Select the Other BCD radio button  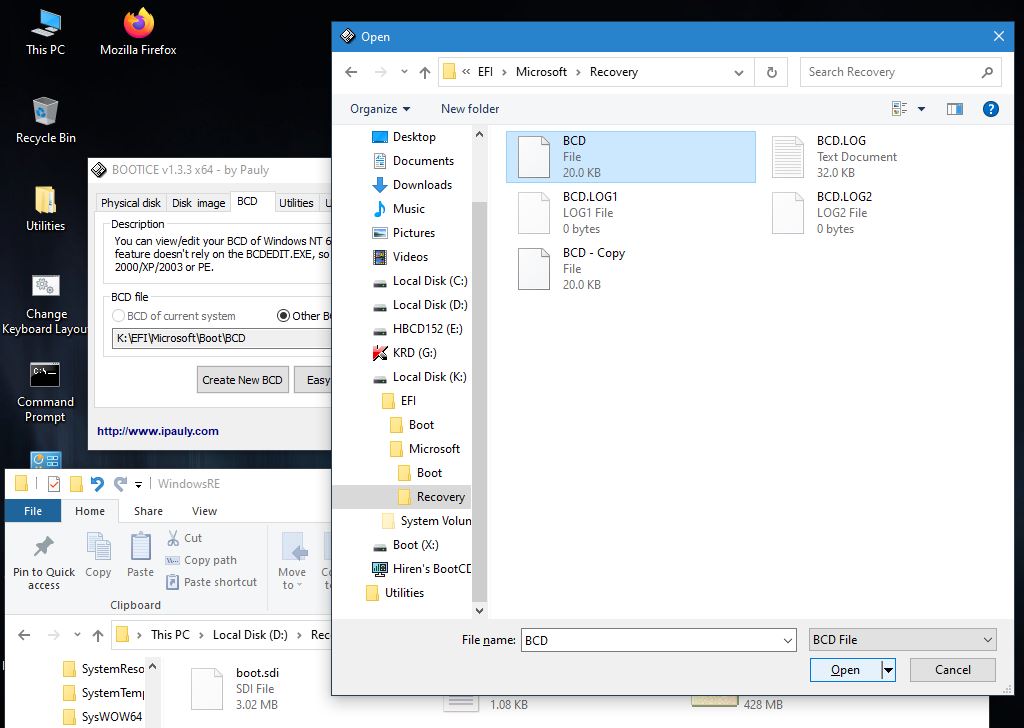[284, 316]
